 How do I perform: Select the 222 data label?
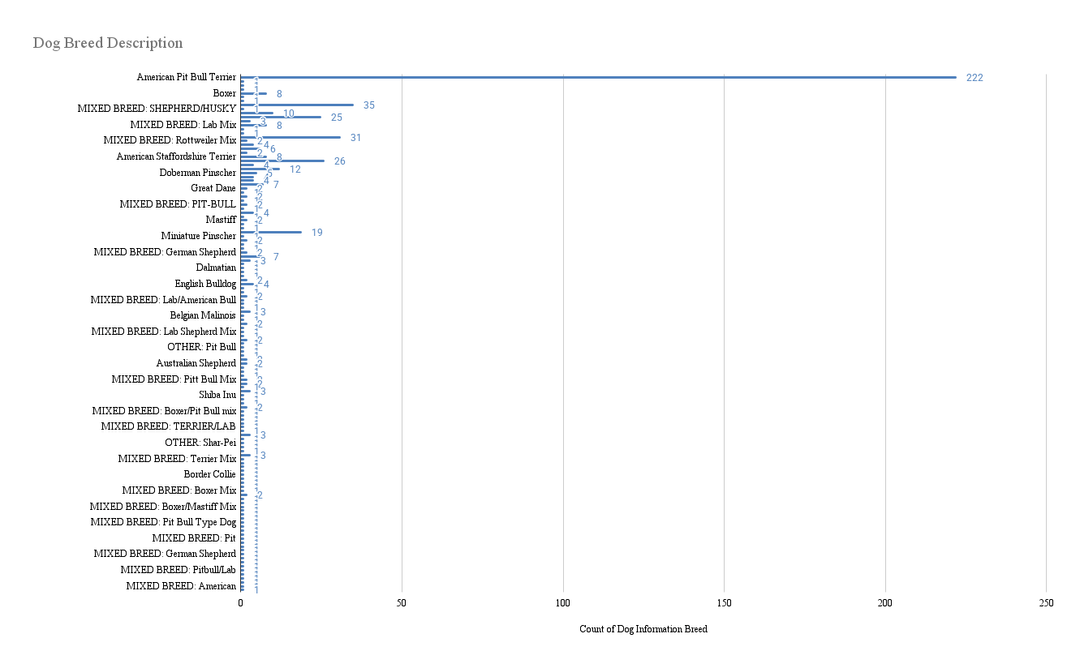tap(974, 78)
